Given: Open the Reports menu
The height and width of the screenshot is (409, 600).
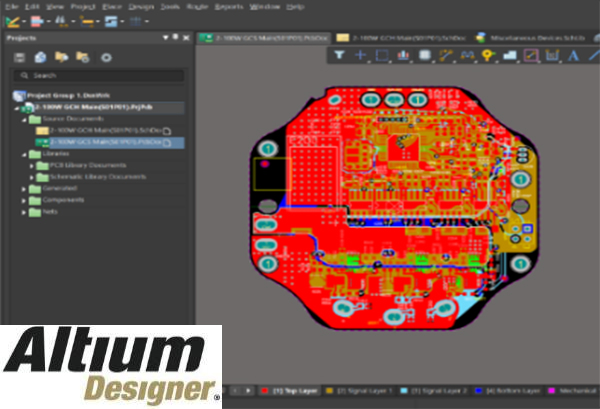Looking at the screenshot, I should (229, 7).
